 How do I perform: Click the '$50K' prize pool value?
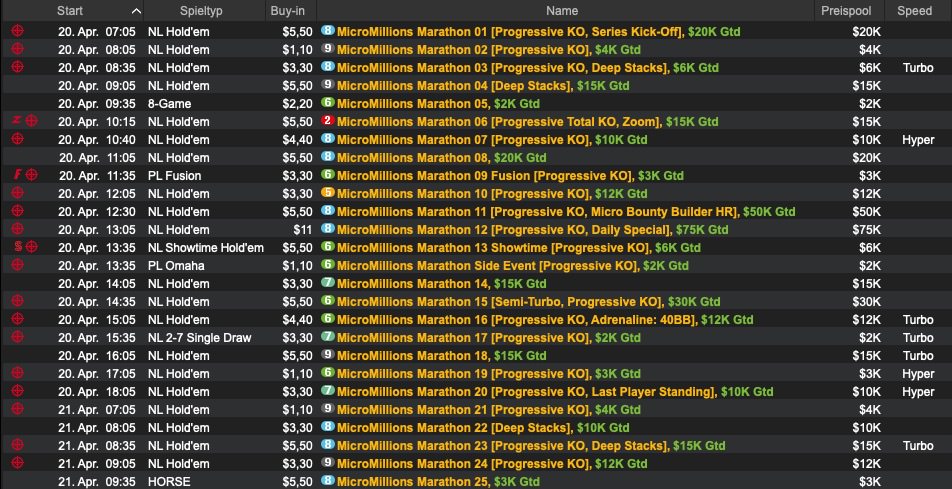[x=866, y=211]
